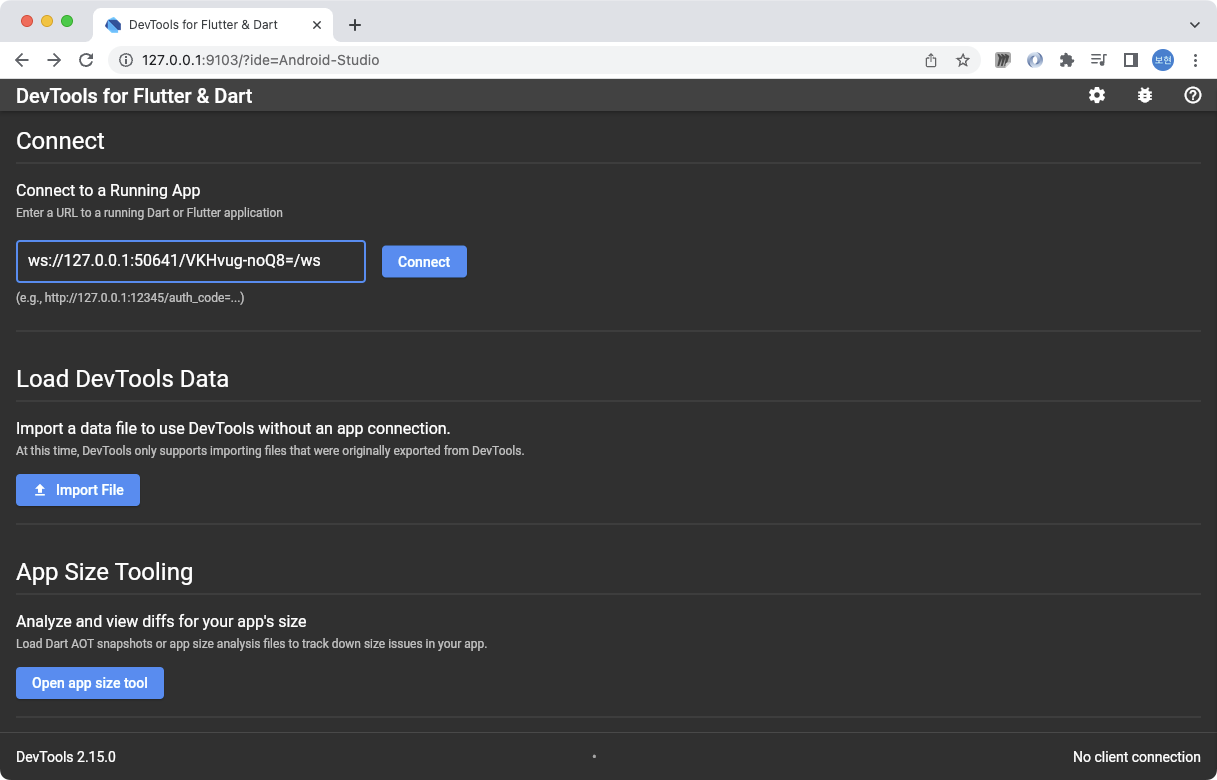This screenshot has height=780, width=1217.
Task: Click Connect to a Running App label
Action: pos(108,190)
